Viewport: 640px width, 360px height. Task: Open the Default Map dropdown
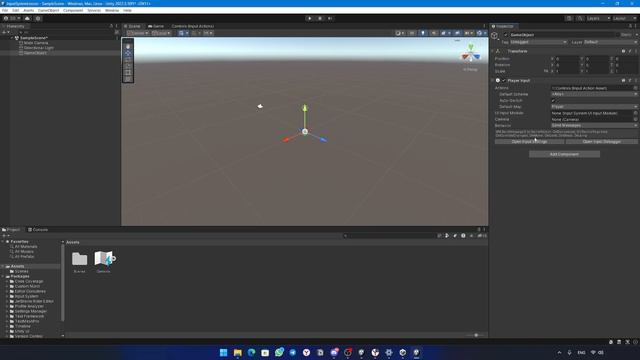tap(594, 107)
